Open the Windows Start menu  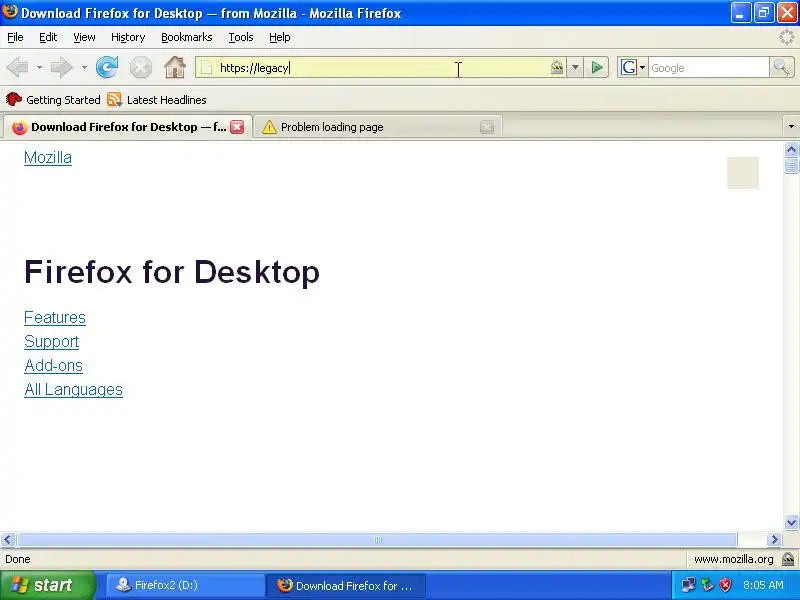(x=47, y=585)
